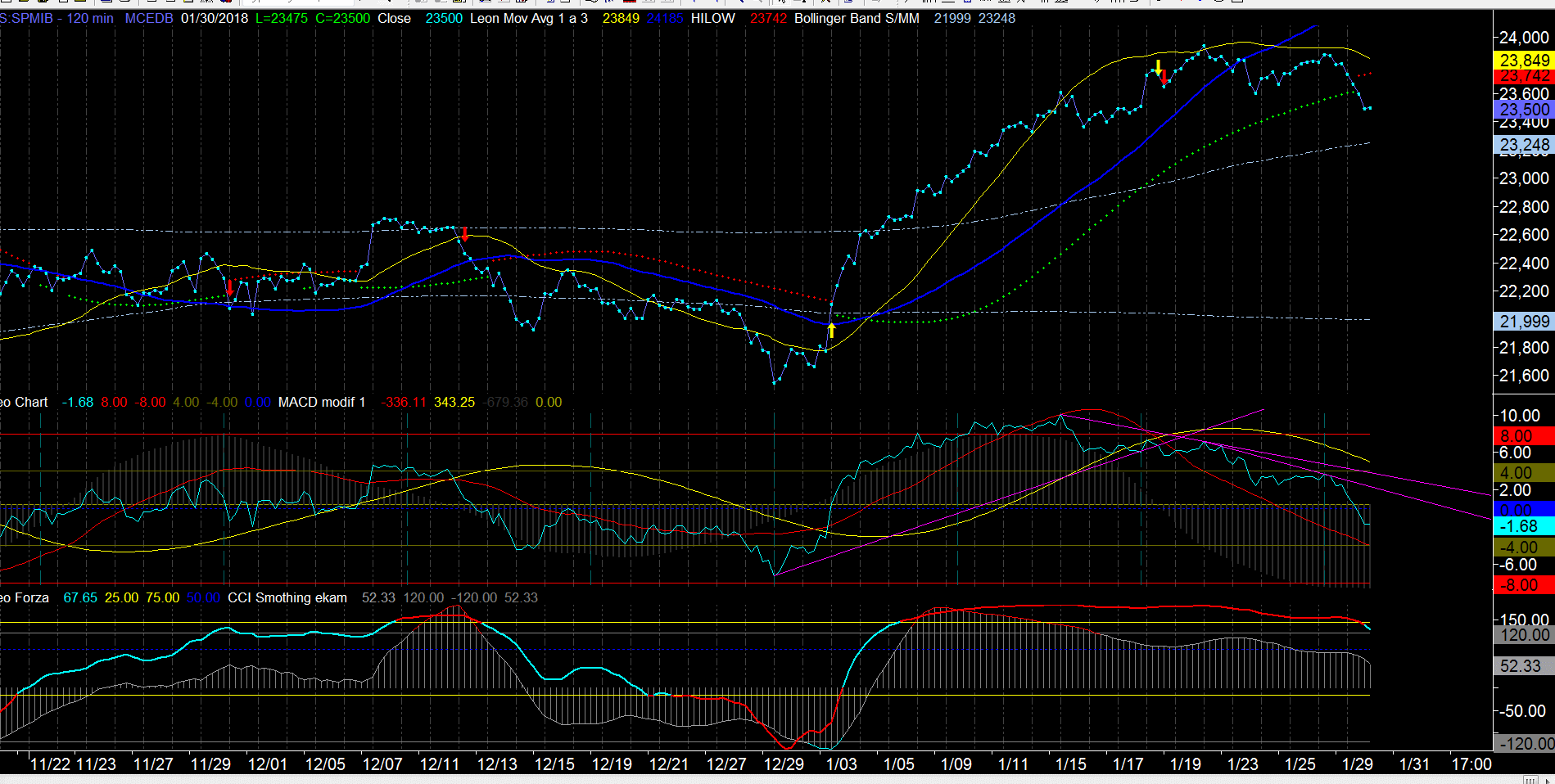Click the -120.00 CCI axis tag

(x=1524, y=743)
